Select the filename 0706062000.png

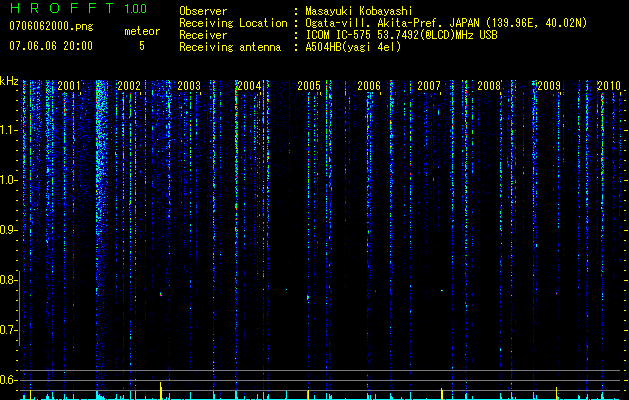[51, 26]
